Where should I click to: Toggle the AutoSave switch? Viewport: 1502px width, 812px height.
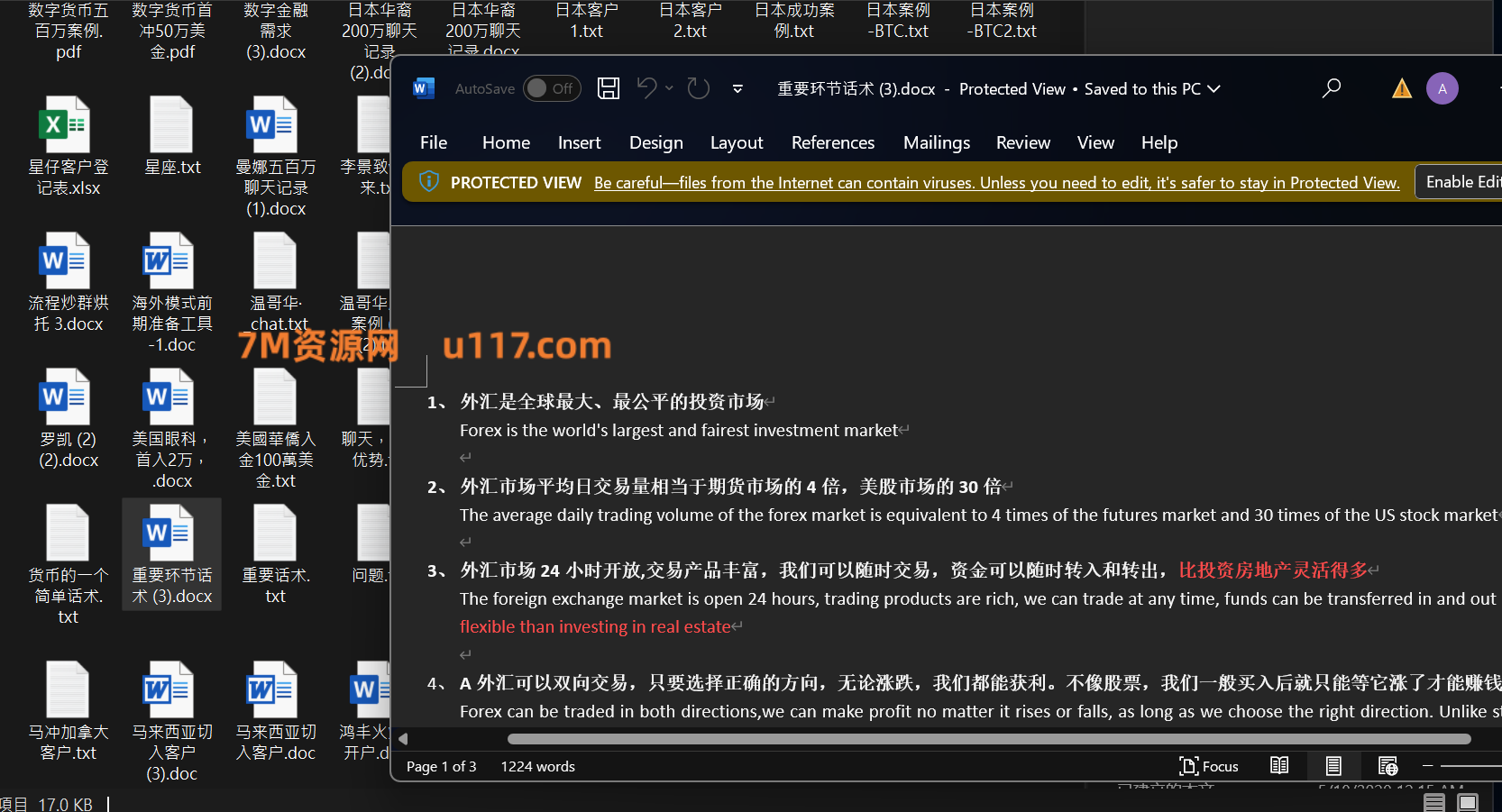[x=551, y=88]
